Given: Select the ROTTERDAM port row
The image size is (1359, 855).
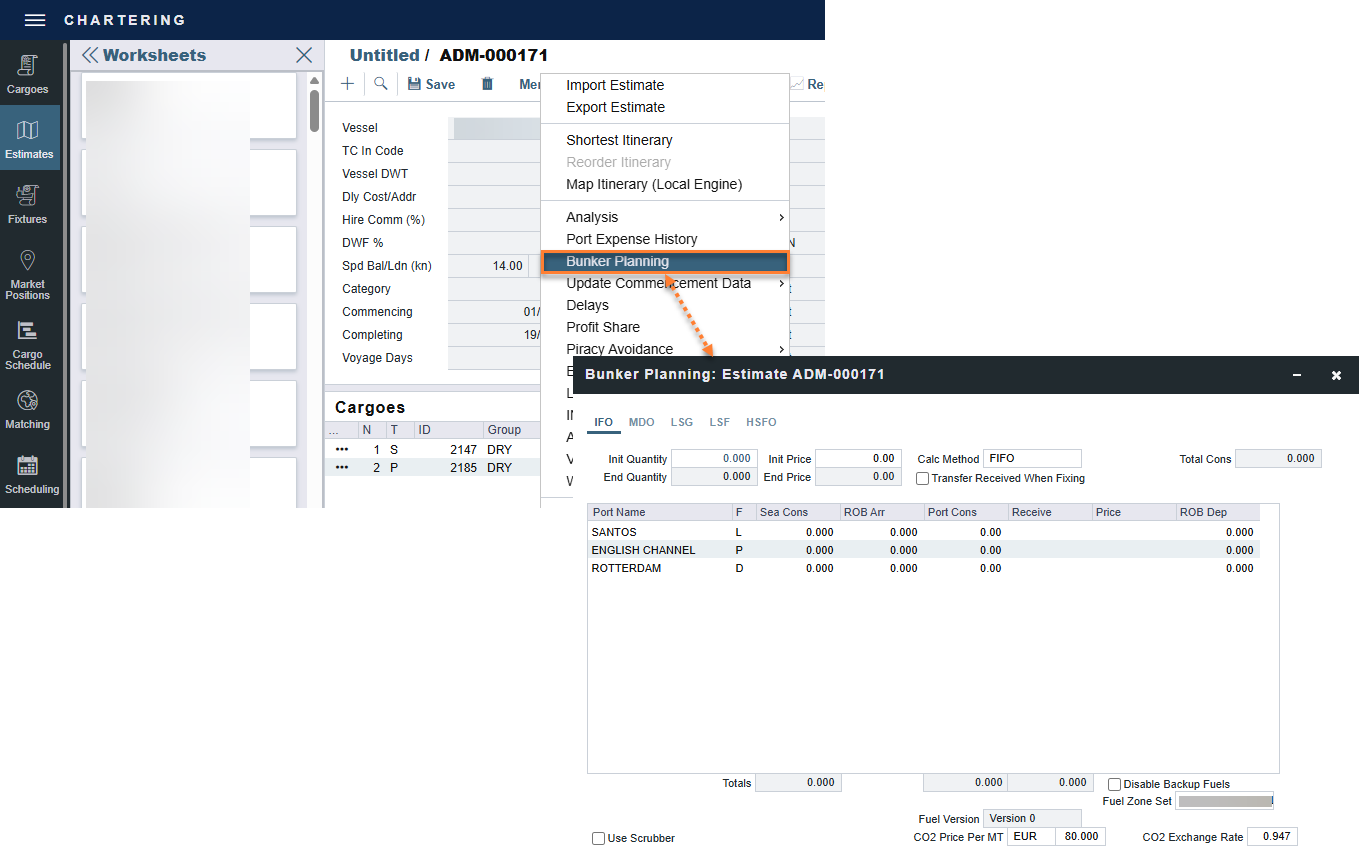Looking at the screenshot, I should coord(923,568).
